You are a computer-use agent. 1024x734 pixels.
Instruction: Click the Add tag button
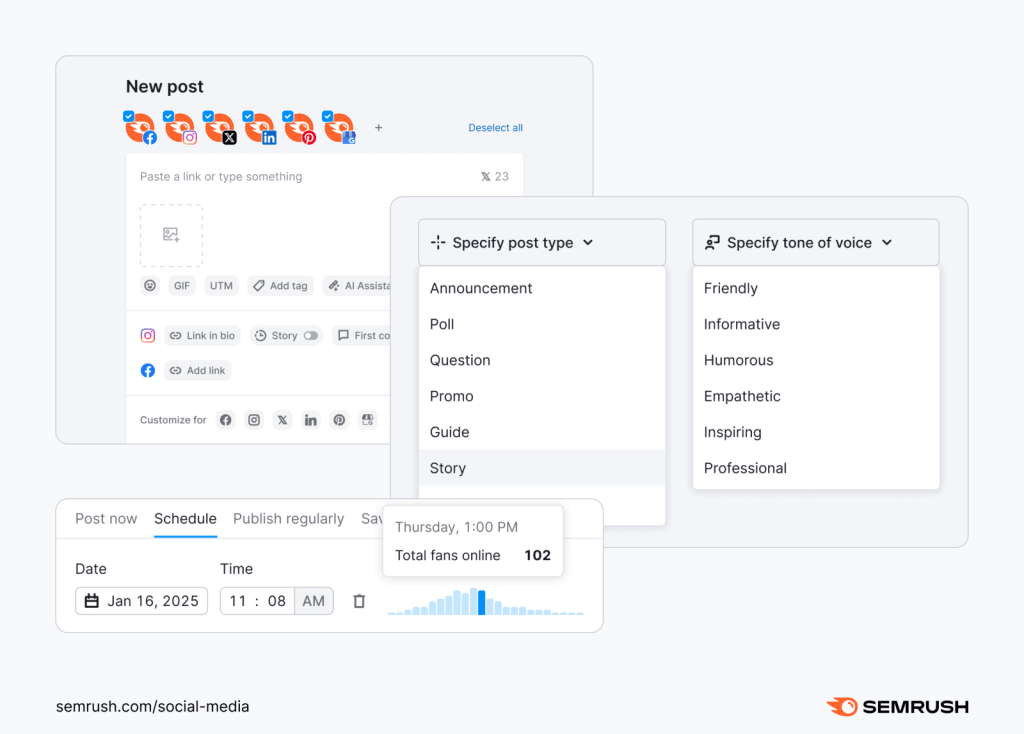click(280, 285)
